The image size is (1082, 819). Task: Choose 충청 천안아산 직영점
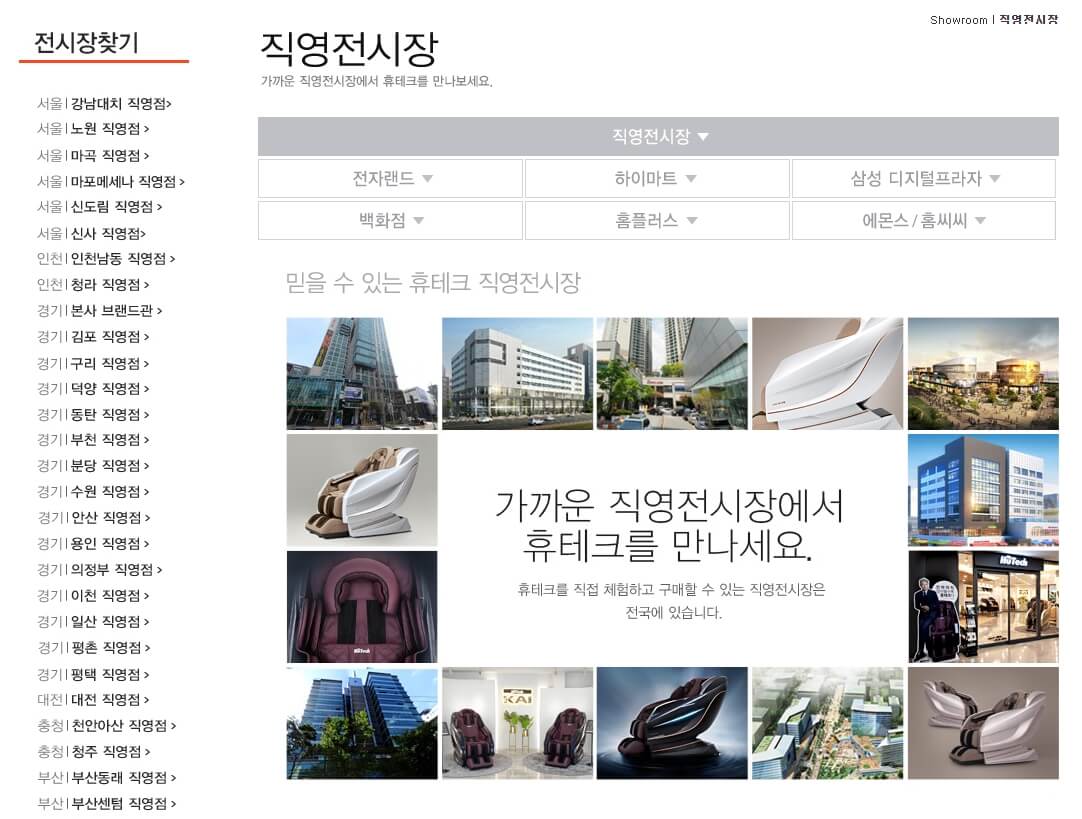[x=107, y=726]
